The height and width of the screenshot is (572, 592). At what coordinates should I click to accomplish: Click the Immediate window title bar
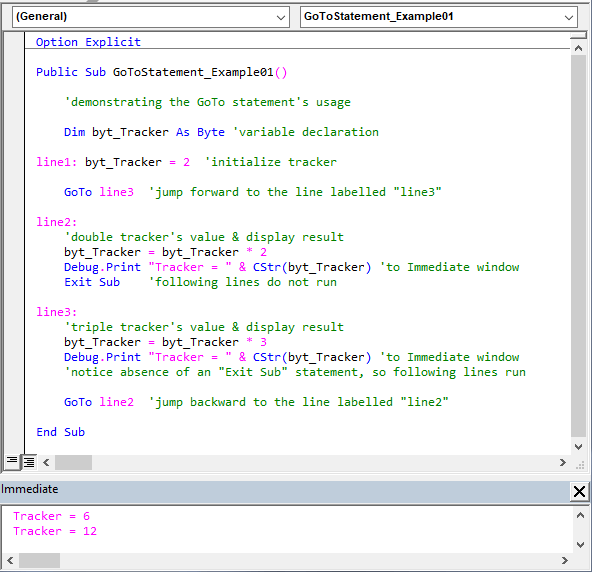[285, 492]
